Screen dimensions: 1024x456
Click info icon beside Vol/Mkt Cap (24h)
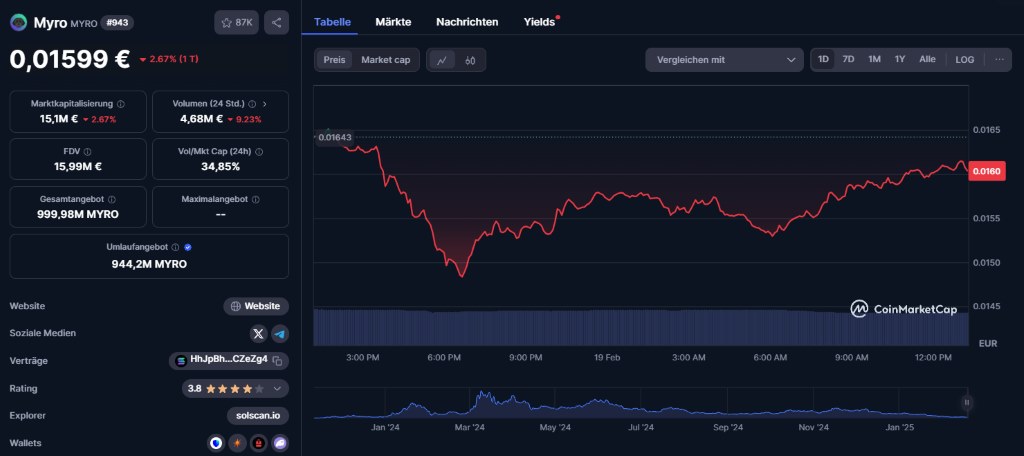tap(259, 152)
